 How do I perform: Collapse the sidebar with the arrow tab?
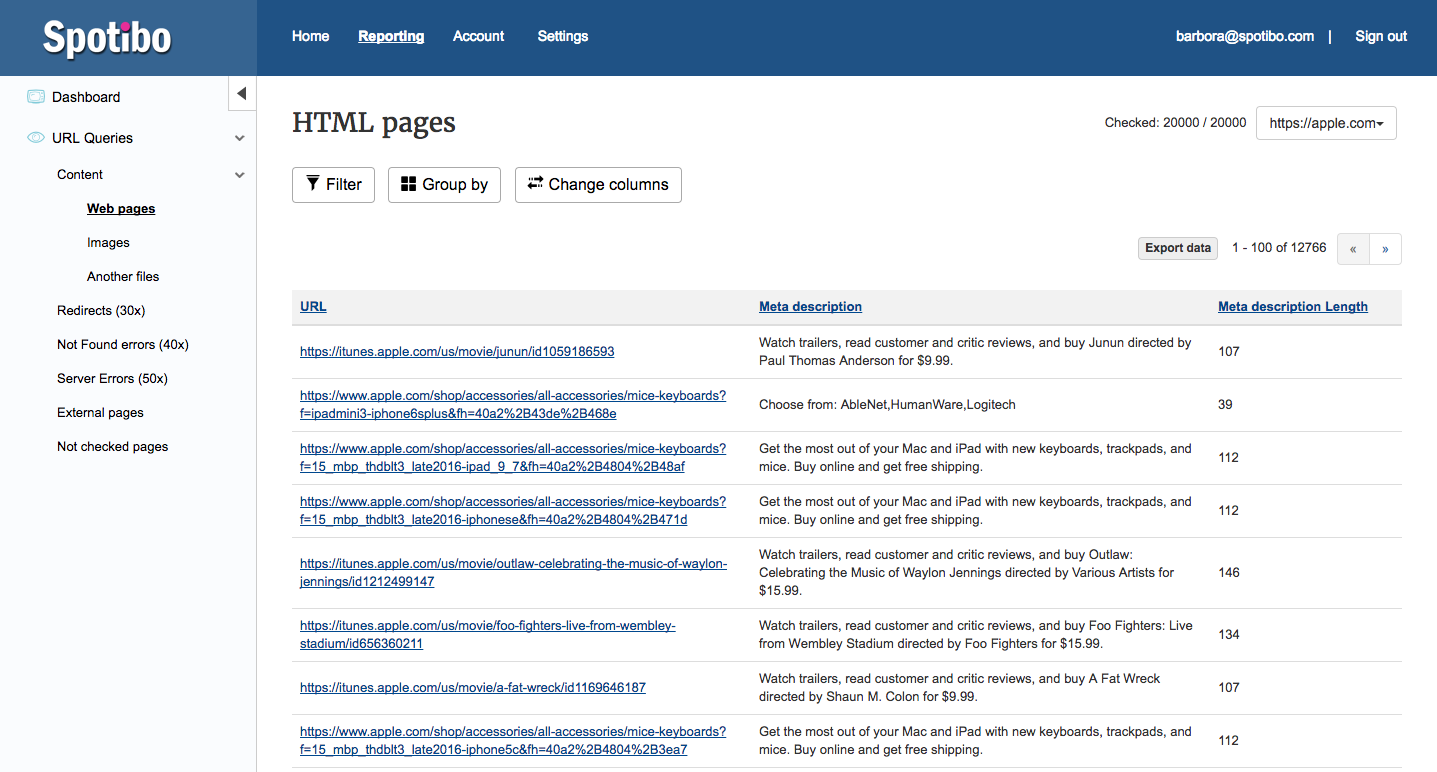[242, 94]
